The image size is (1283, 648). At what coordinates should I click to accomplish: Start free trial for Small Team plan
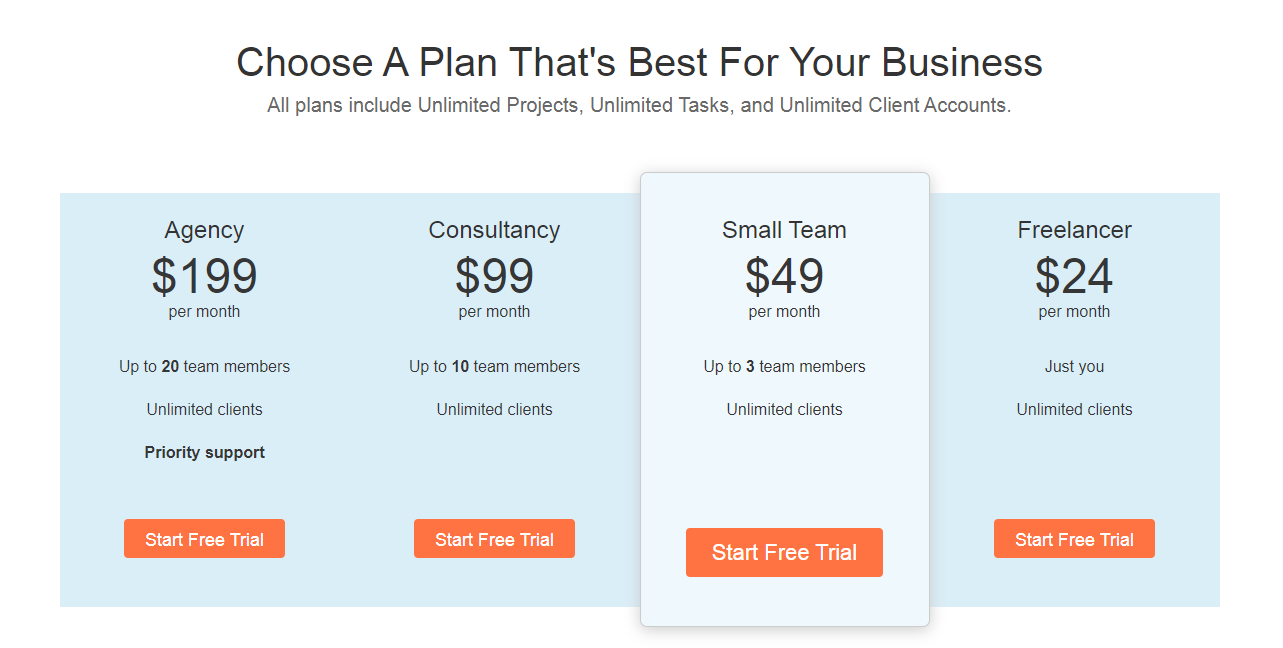784,553
